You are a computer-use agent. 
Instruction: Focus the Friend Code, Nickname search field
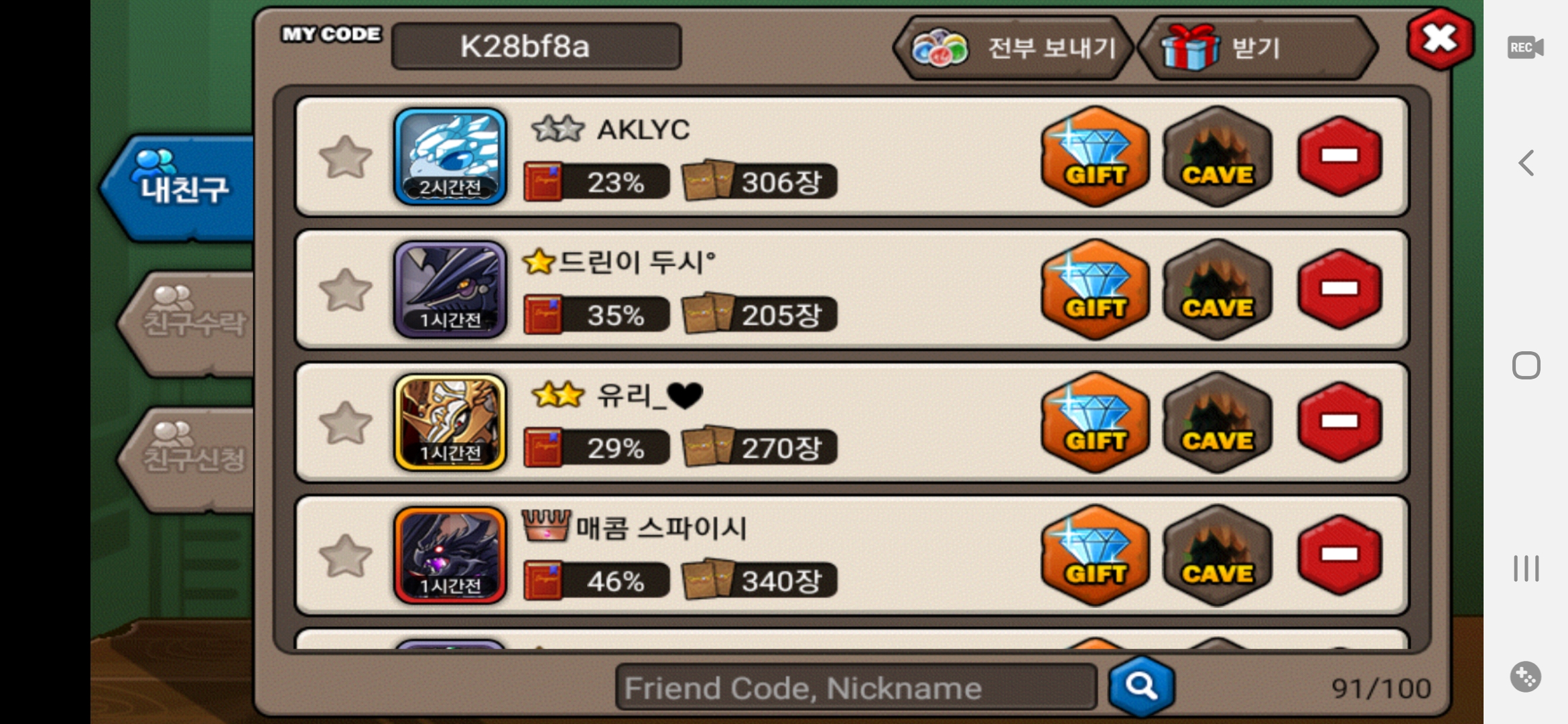click(856, 687)
